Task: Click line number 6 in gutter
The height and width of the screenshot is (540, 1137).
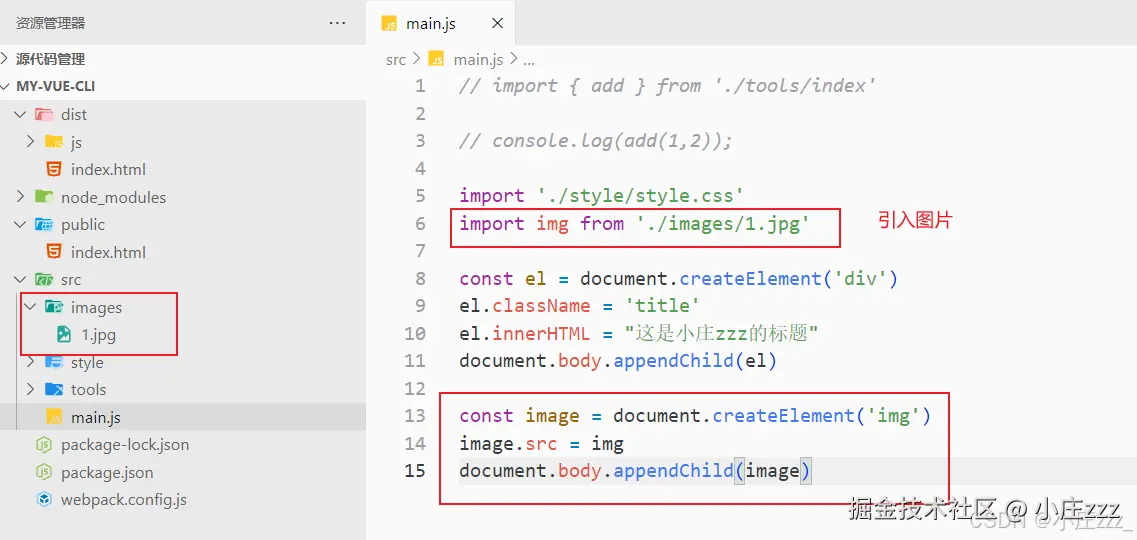Action: [x=421, y=223]
